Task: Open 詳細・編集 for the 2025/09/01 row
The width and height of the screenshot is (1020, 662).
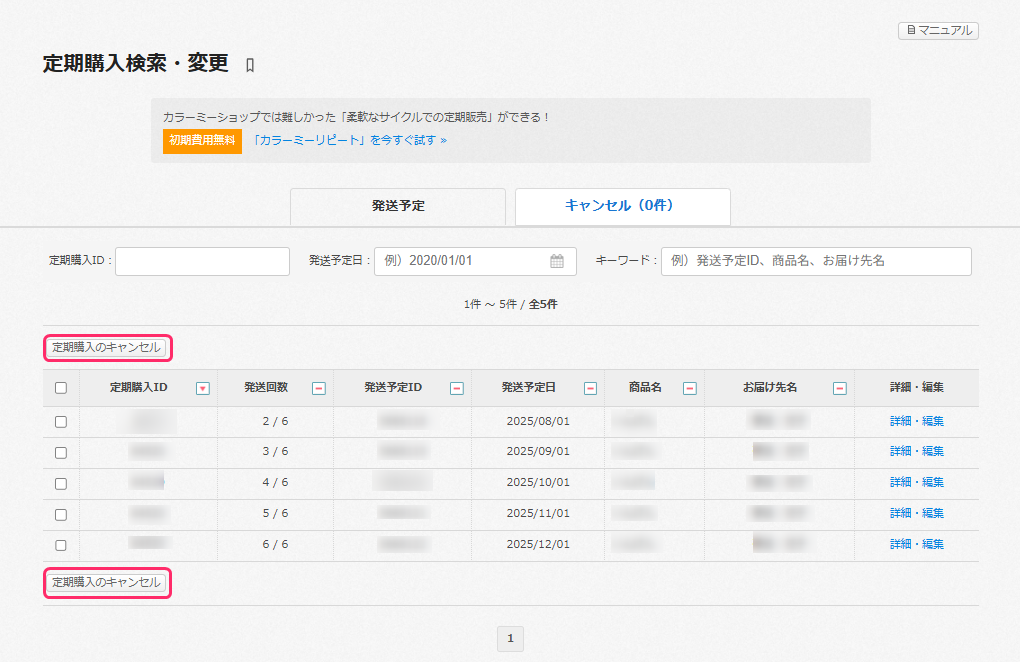Action: pyautogui.click(x=916, y=452)
